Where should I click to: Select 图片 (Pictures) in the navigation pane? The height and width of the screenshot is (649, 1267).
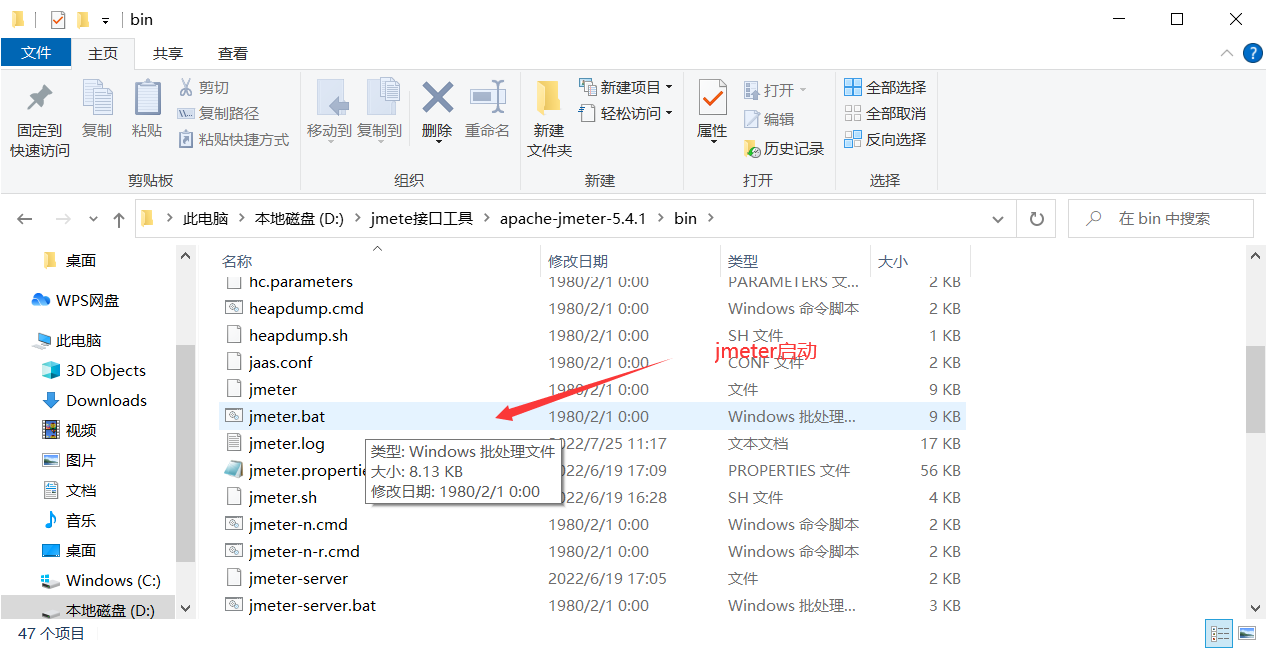[x=69, y=460]
